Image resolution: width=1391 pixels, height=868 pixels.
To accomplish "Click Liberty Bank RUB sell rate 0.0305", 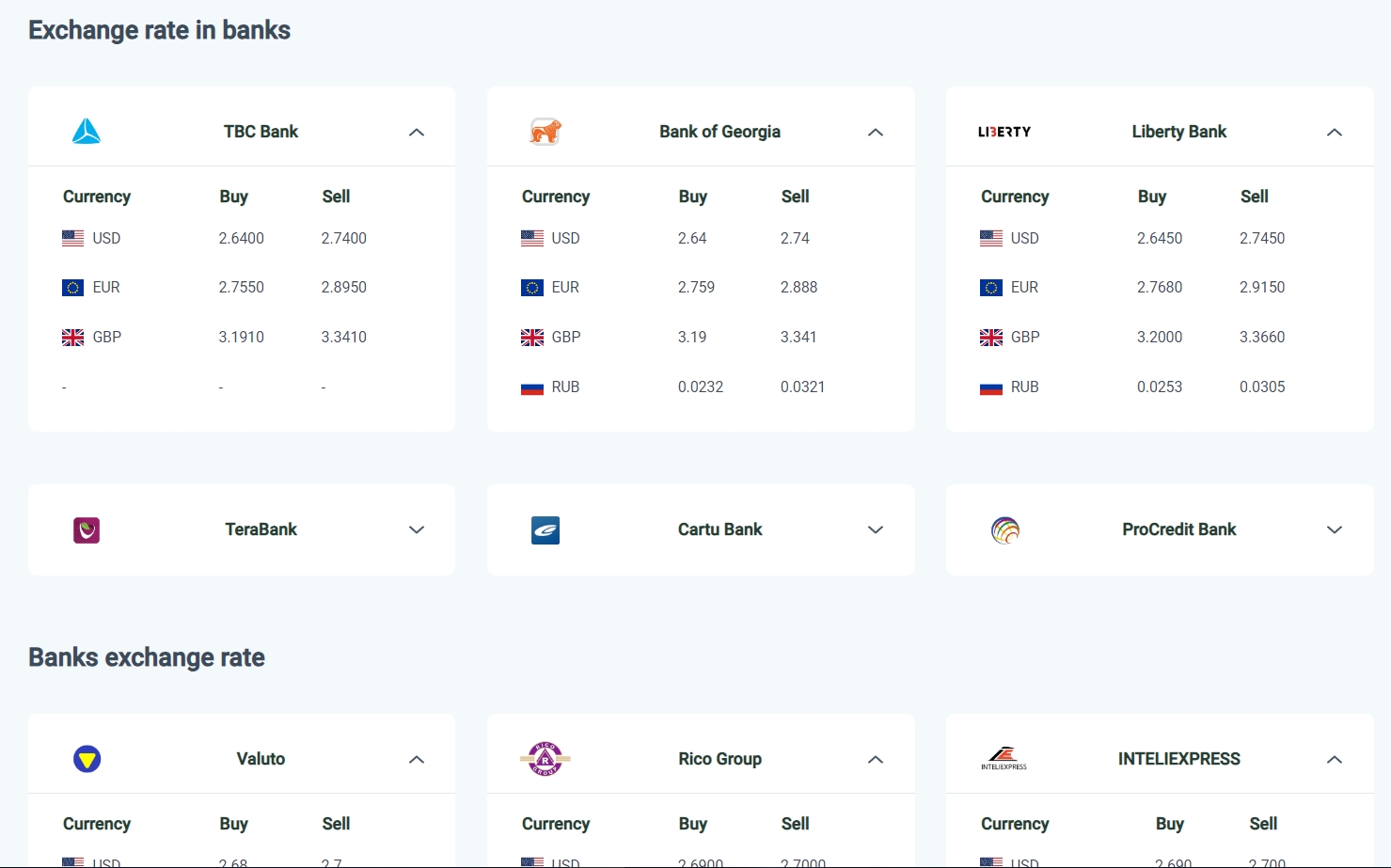I will 1262,387.
